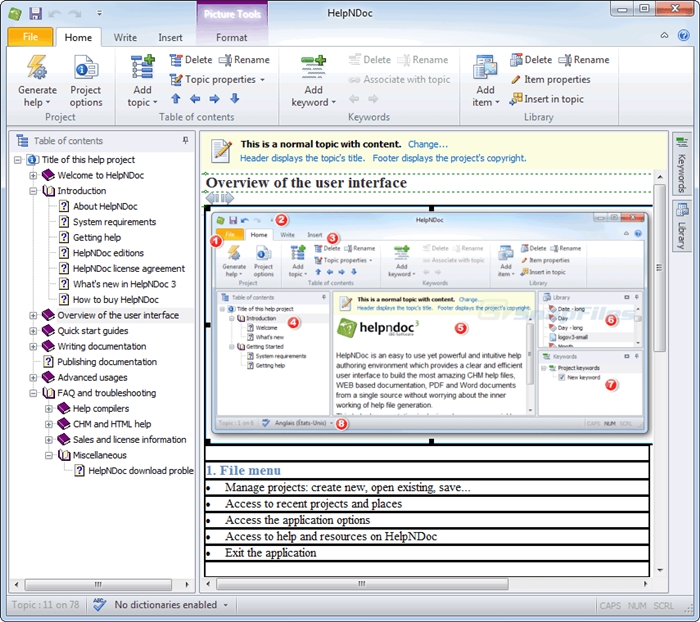Collapse the Miscellaneous node
The image size is (700, 622).
coord(49,455)
